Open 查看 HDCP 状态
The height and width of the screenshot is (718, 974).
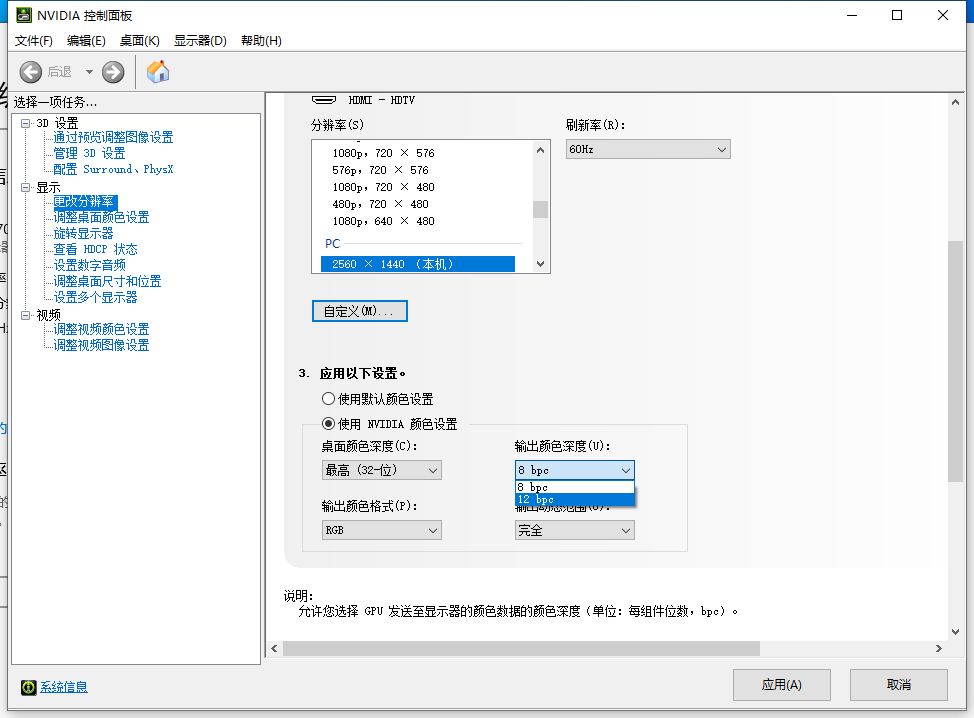(x=95, y=249)
